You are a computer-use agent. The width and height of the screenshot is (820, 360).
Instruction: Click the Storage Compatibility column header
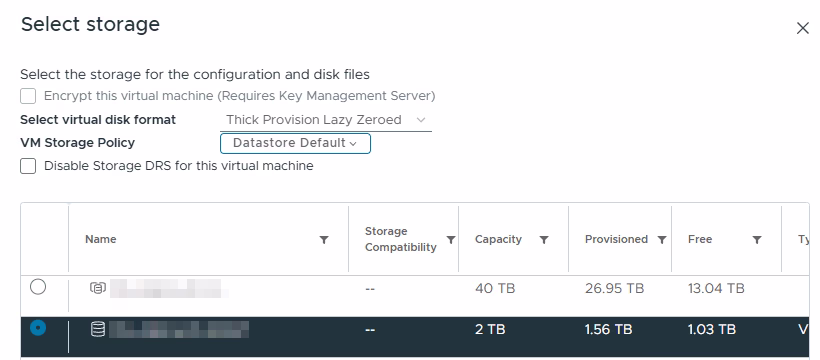click(400, 239)
